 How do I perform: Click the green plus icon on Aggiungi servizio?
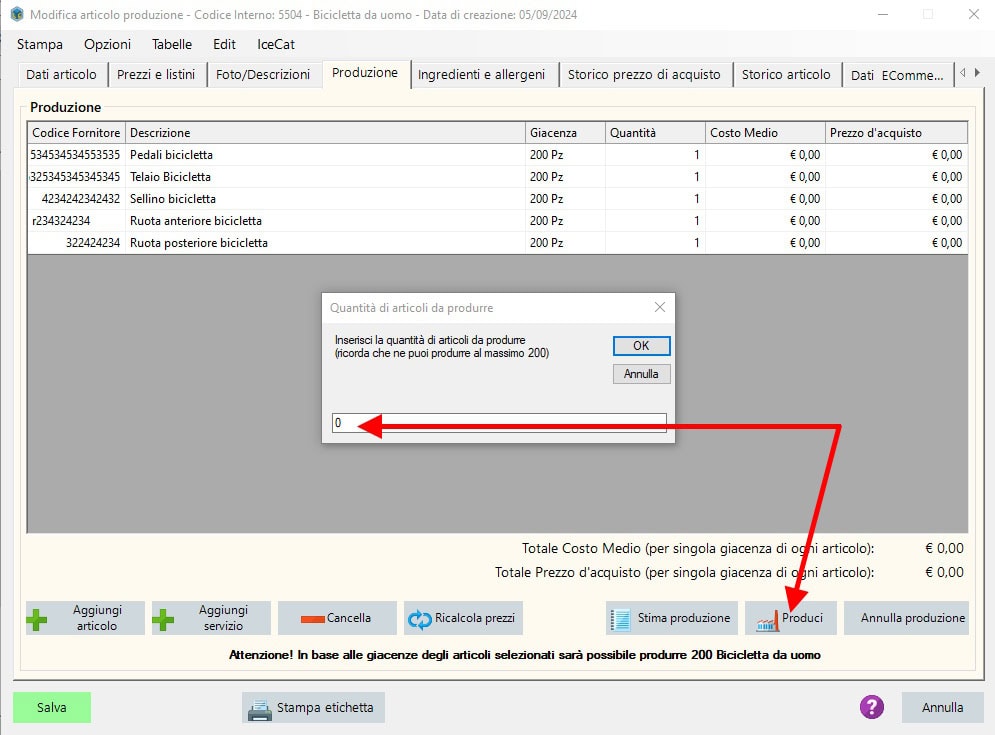pyautogui.click(x=163, y=619)
